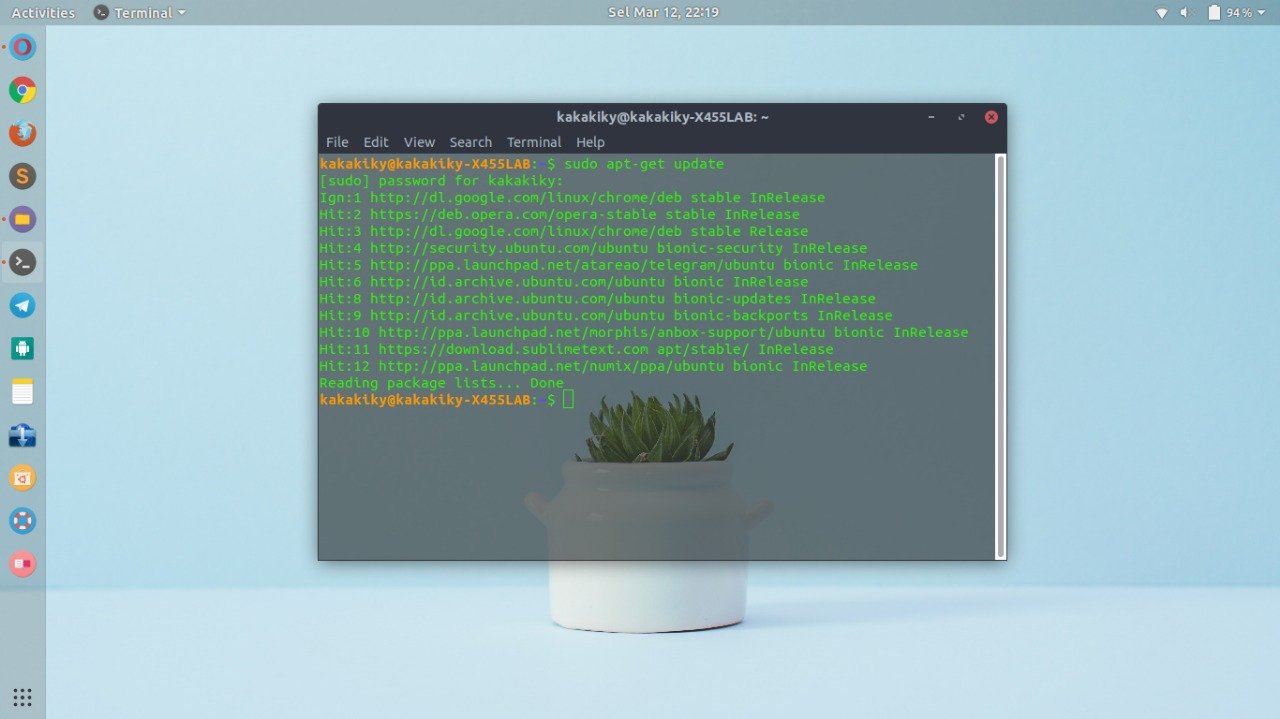1280x719 pixels.
Task: Click '[sudo] password for kakakiky:' line
Action: [x=441, y=181]
